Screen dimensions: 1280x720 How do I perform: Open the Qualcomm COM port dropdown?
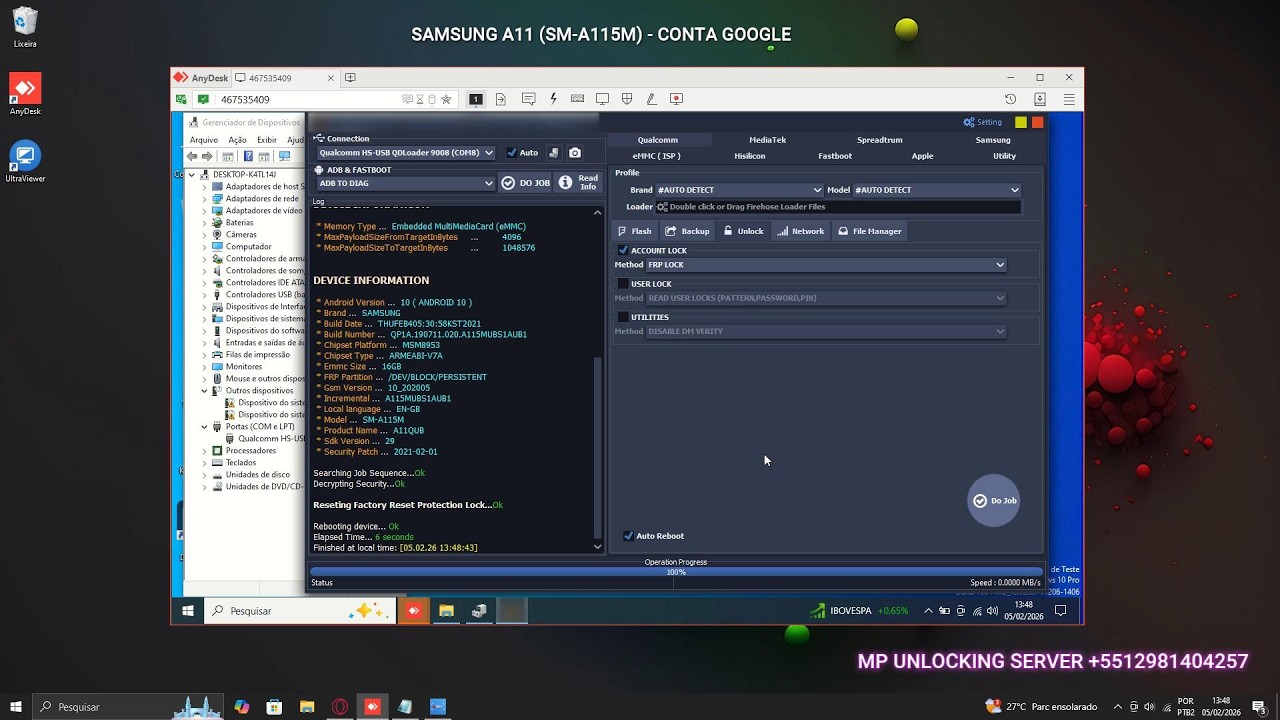[x=406, y=153]
